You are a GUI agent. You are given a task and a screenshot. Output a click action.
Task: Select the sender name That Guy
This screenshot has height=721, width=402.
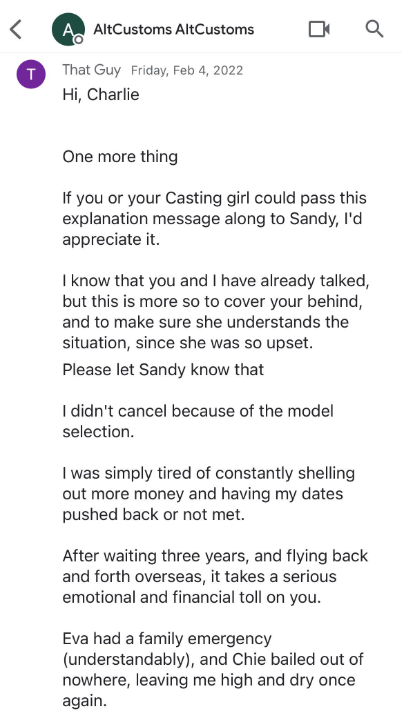point(92,70)
